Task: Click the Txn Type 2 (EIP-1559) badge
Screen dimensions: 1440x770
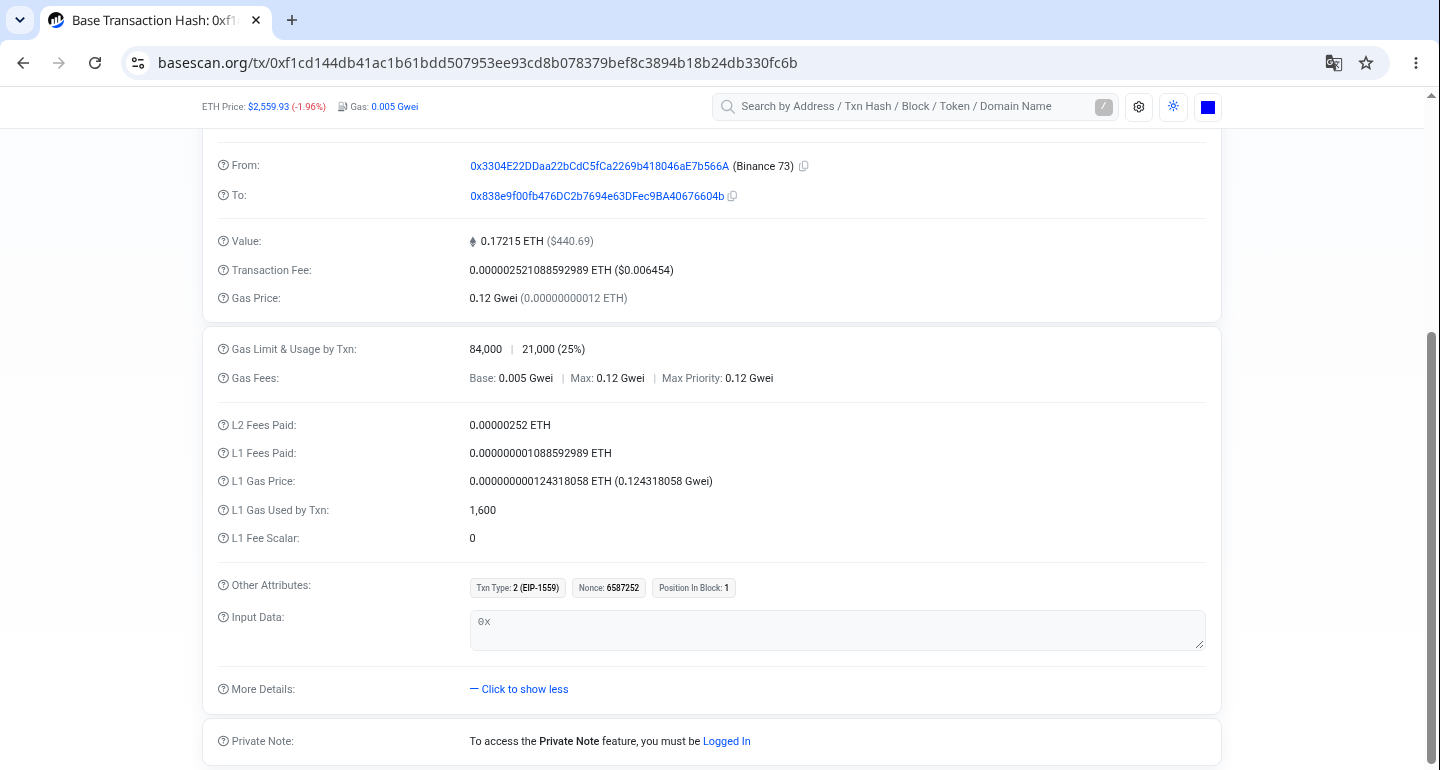Action: click(x=518, y=588)
